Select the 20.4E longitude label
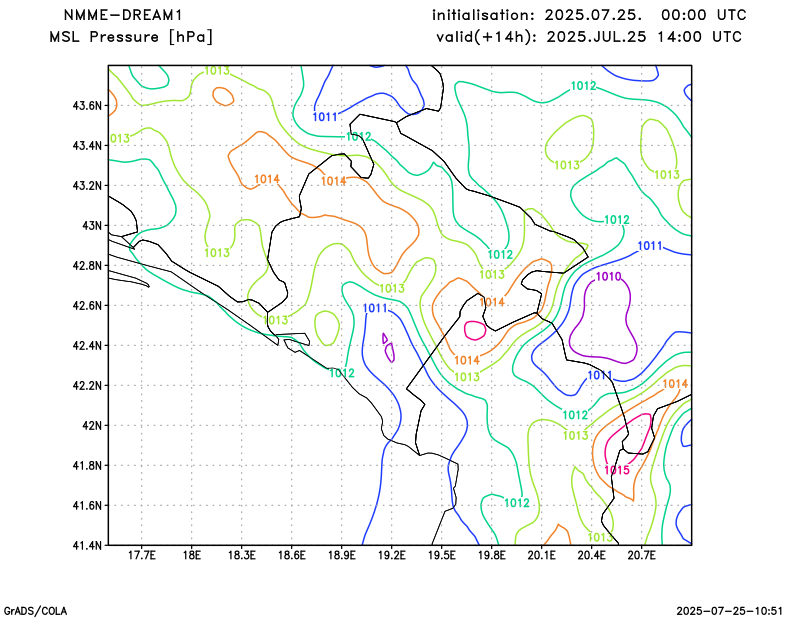Viewport: 800px width, 618px height. pos(592,555)
